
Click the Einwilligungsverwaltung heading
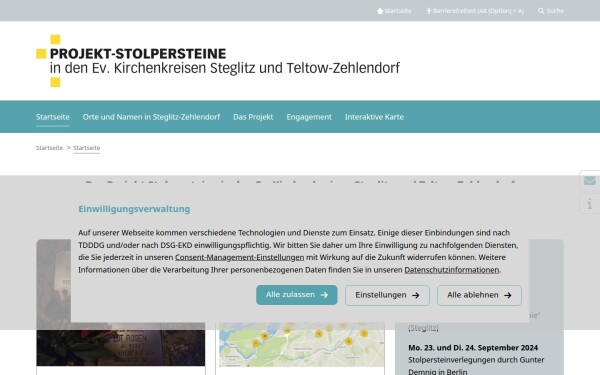(134, 209)
